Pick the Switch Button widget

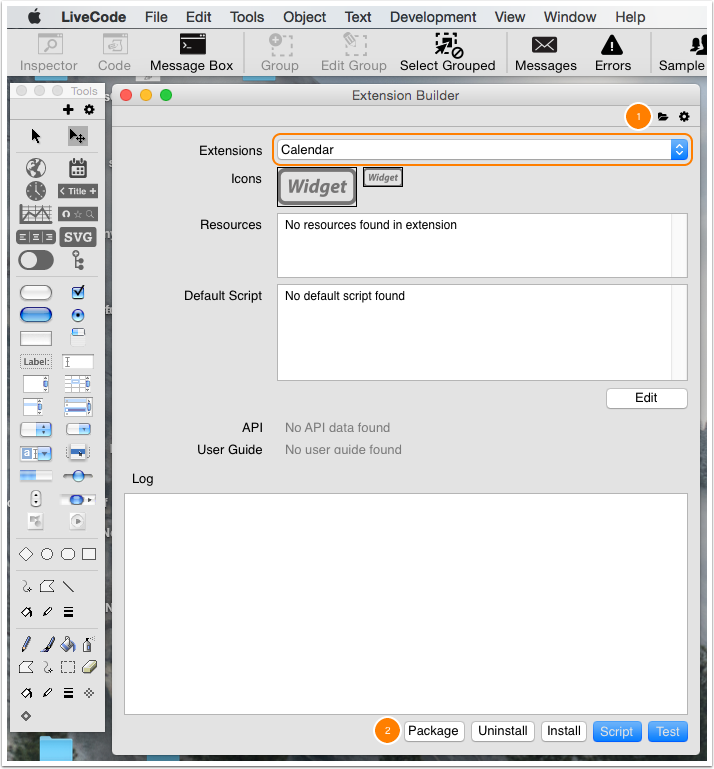36,260
